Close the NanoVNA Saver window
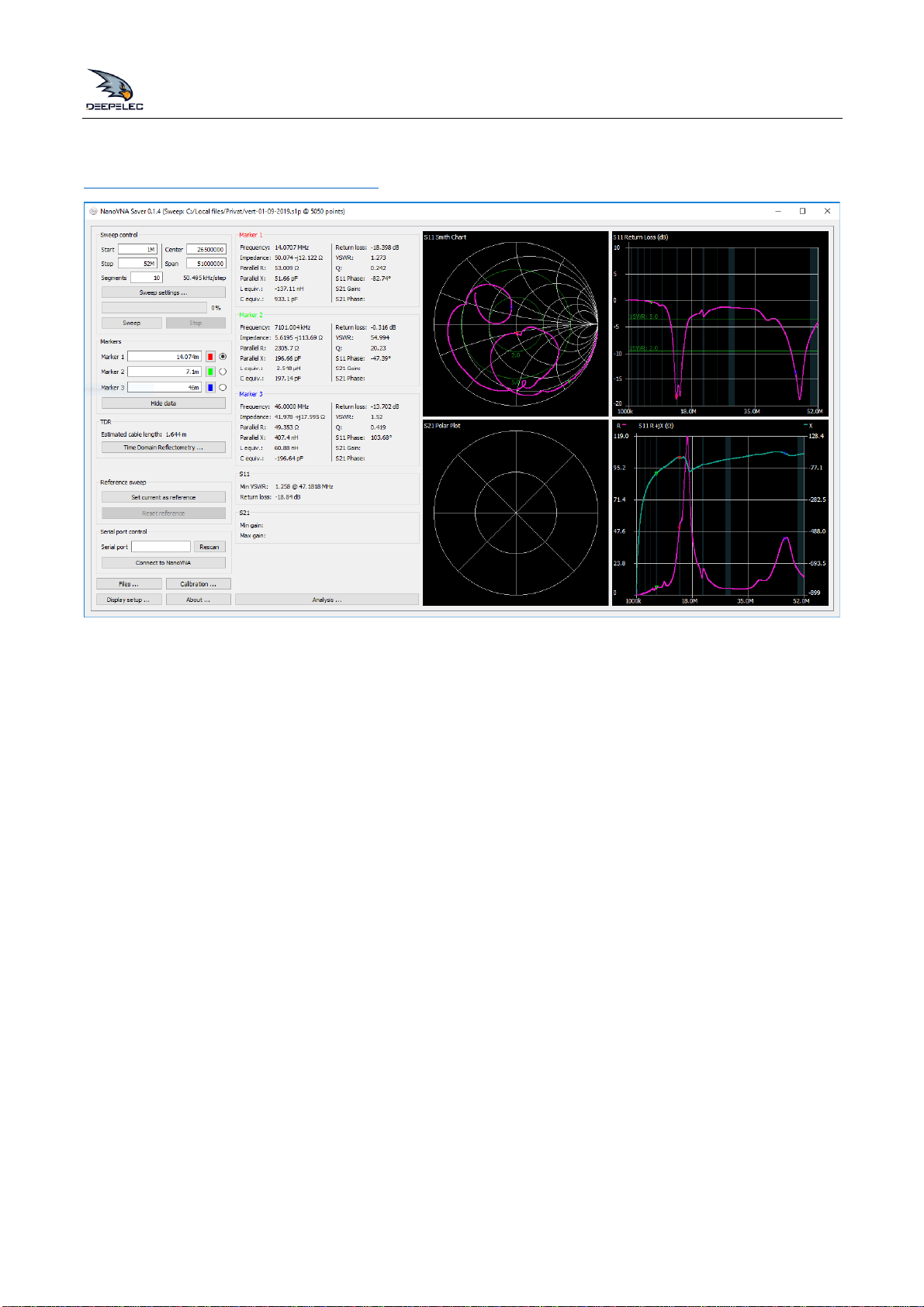 point(827,211)
